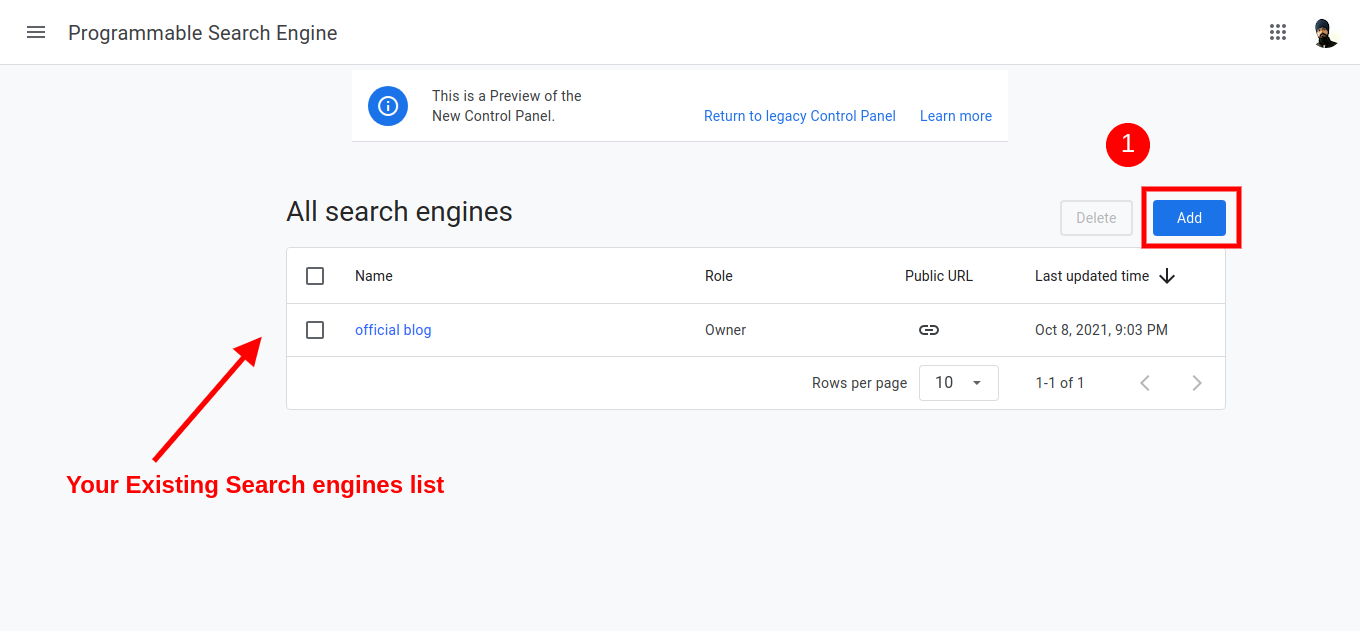Expand the rows selector showing 10
This screenshot has width=1360, height=631.
[x=958, y=382]
